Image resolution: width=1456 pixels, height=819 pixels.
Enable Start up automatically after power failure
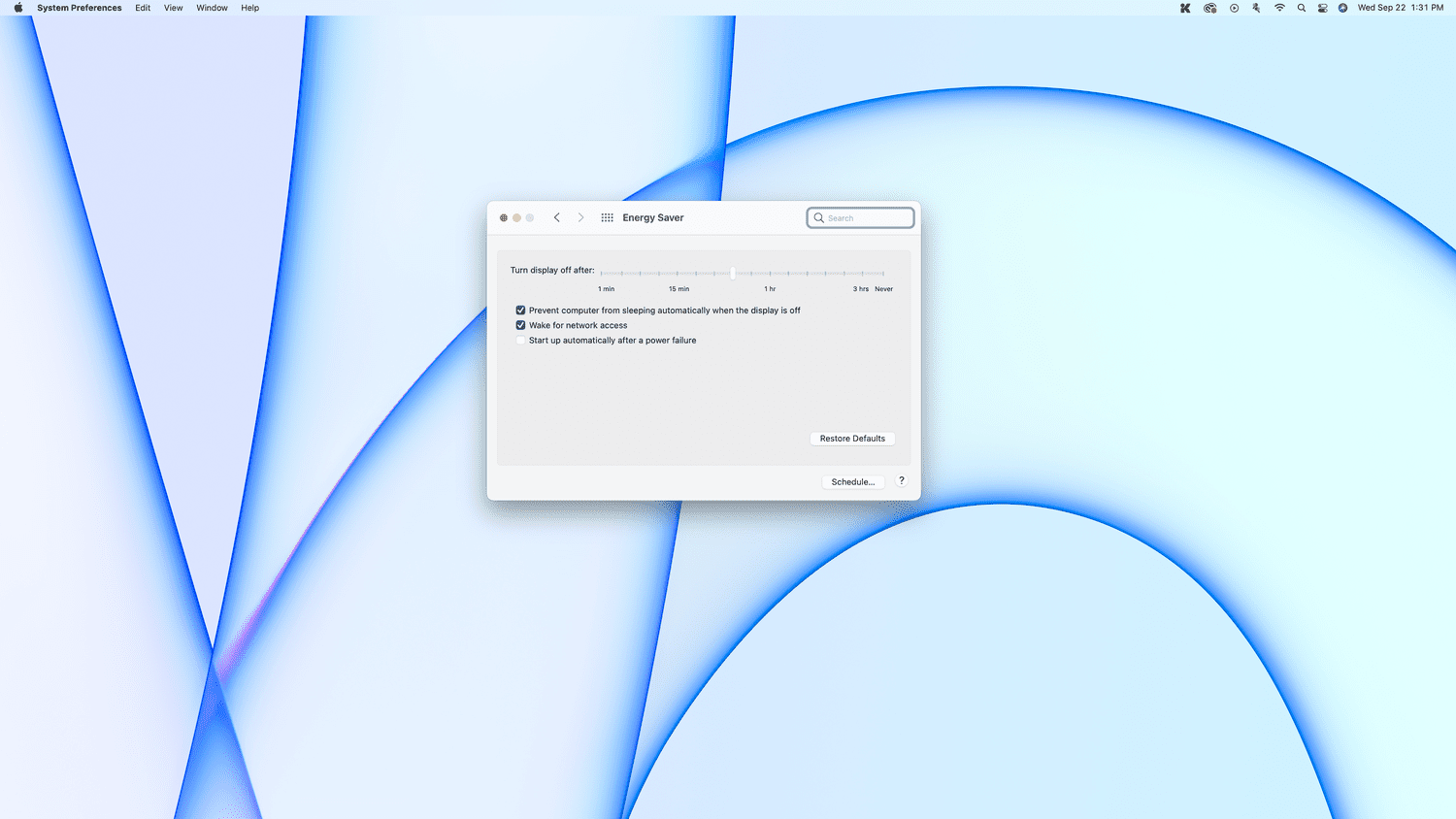[520, 341]
